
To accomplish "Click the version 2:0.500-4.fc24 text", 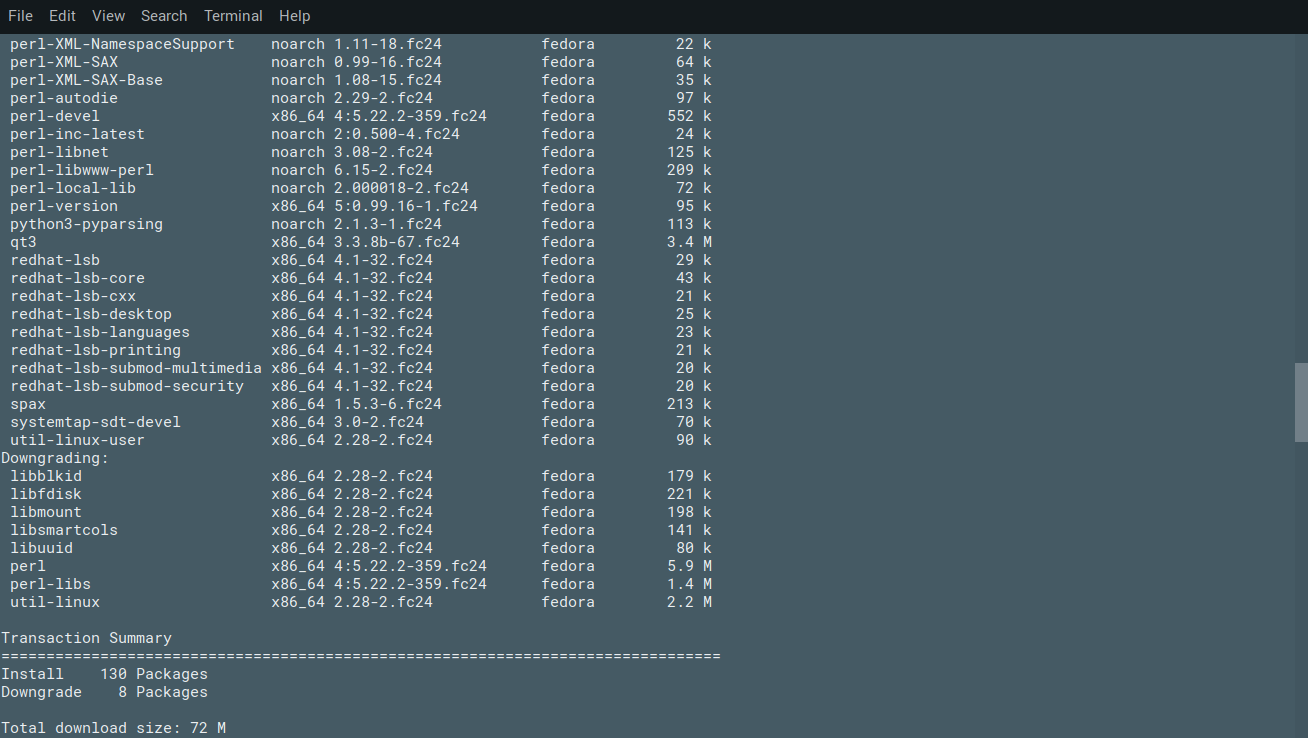I will tap(397, 134).
